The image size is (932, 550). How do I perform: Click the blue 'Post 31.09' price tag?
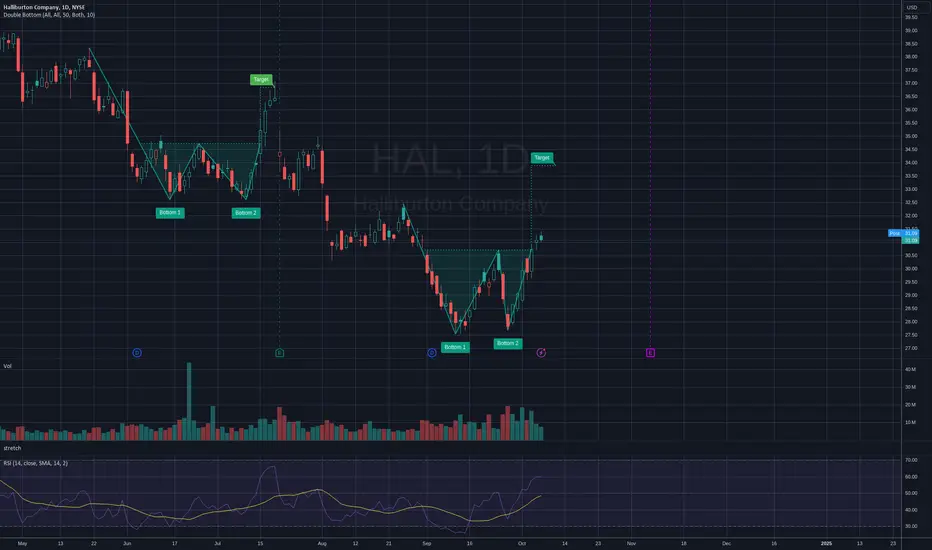tap(903, 233)
